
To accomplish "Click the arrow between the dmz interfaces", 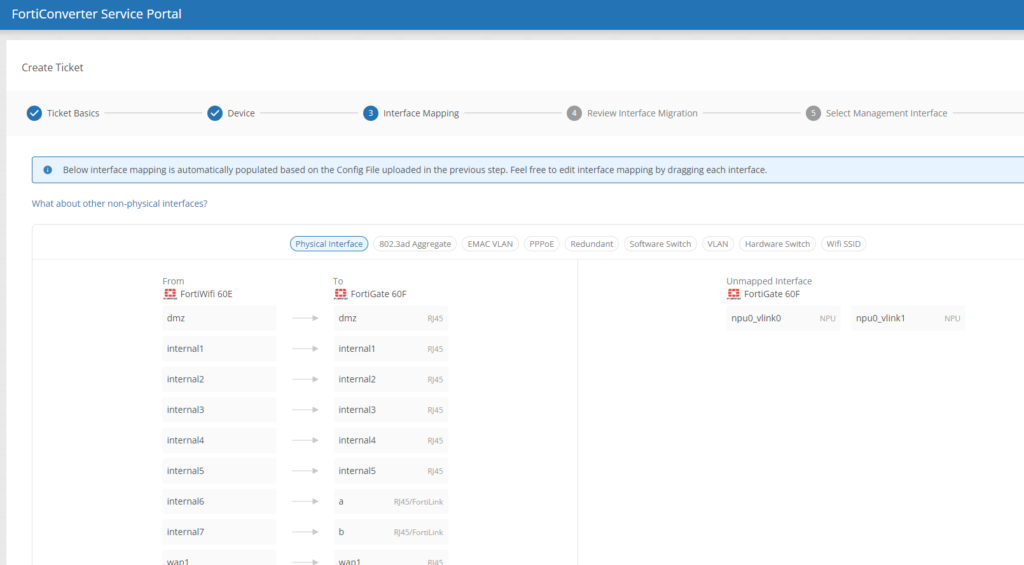I will pyautogui.click(x=305, y=318).
